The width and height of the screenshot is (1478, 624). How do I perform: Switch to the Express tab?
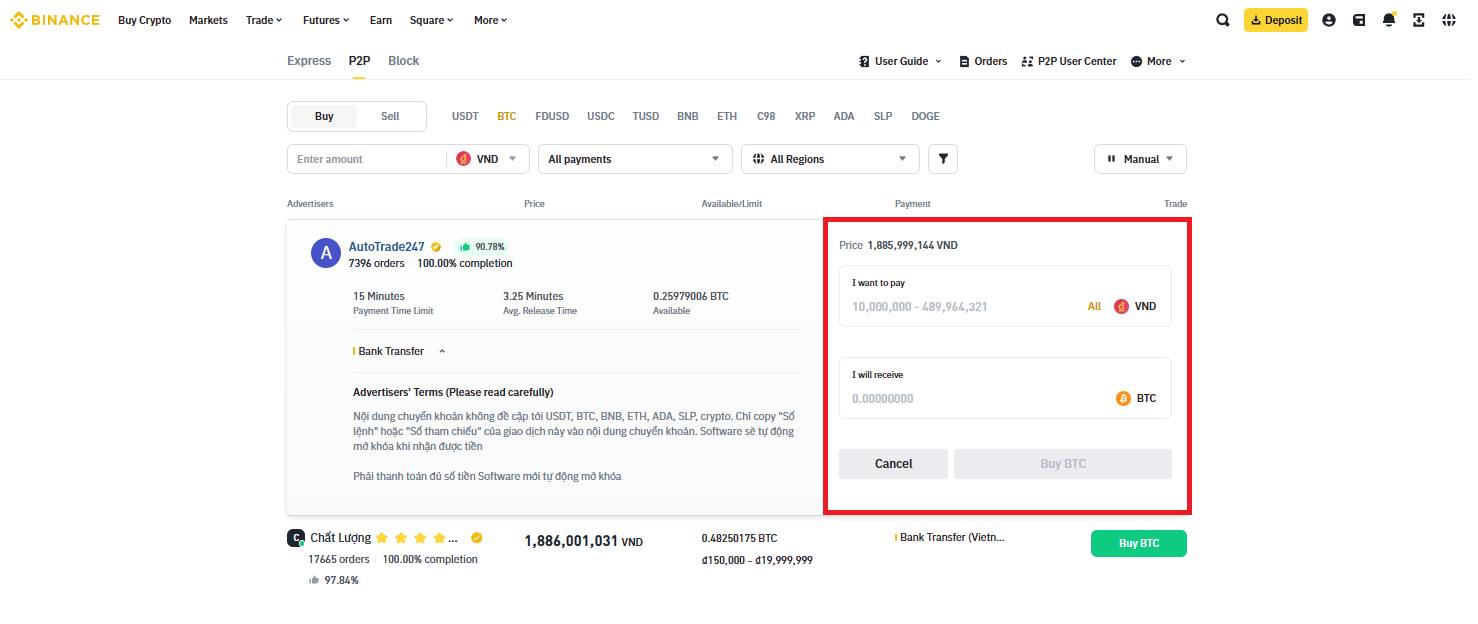click(x=309, y=61)
